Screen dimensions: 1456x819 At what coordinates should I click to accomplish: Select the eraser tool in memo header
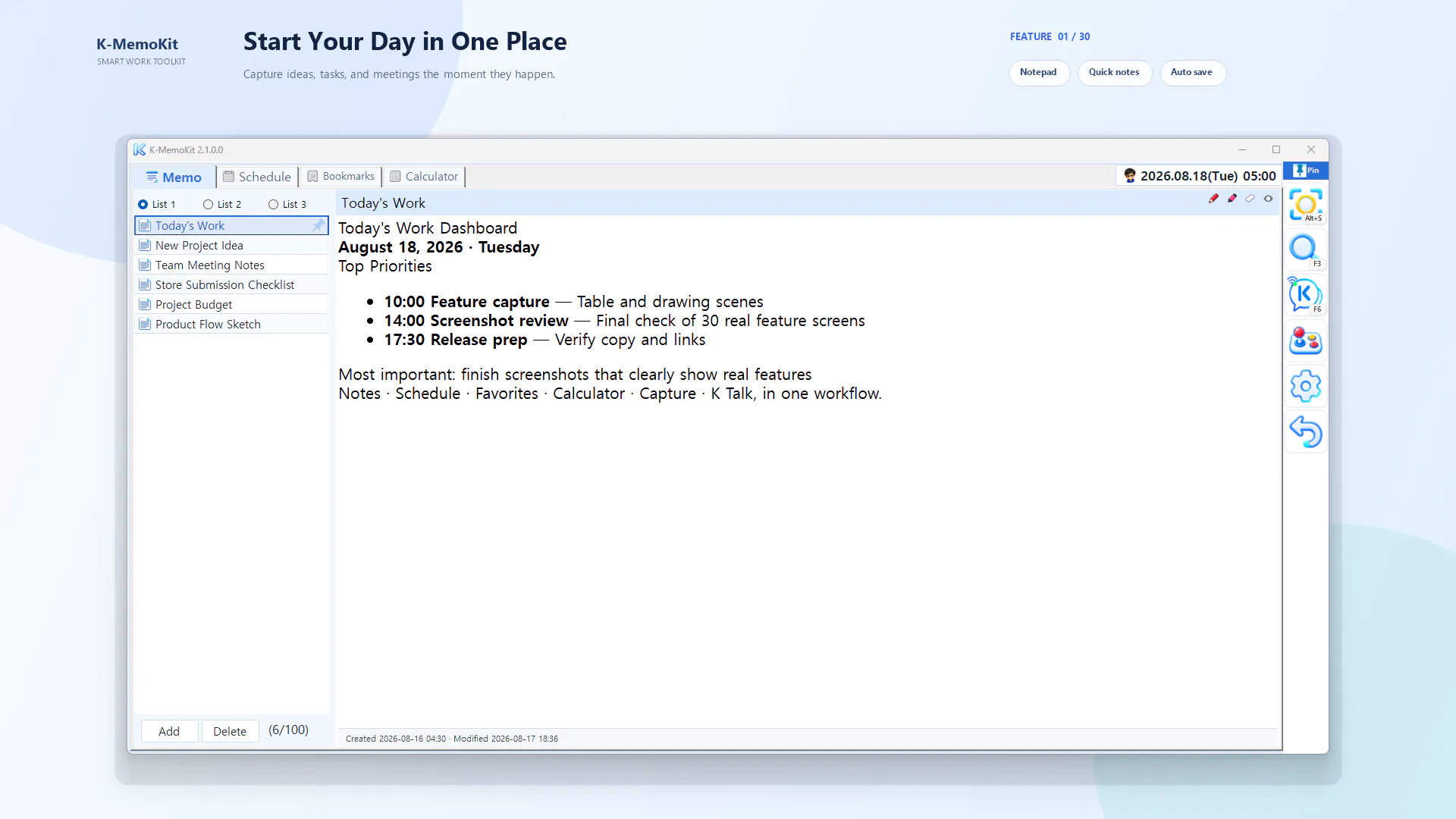click(1250, 199)
